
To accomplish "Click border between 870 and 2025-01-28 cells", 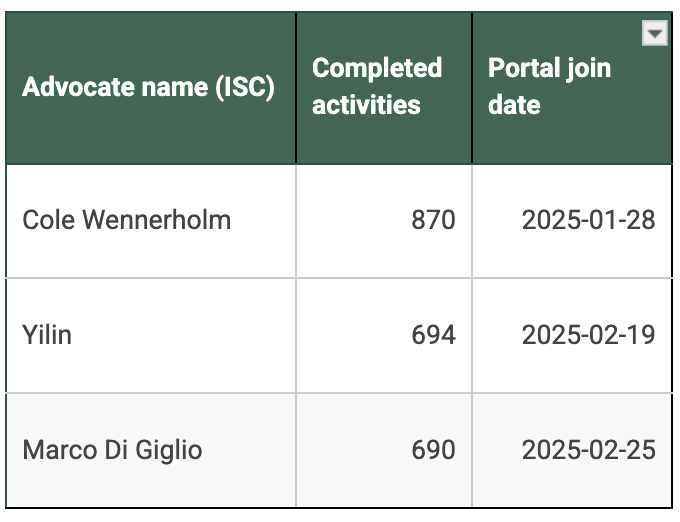I will [x=472, y=220].
